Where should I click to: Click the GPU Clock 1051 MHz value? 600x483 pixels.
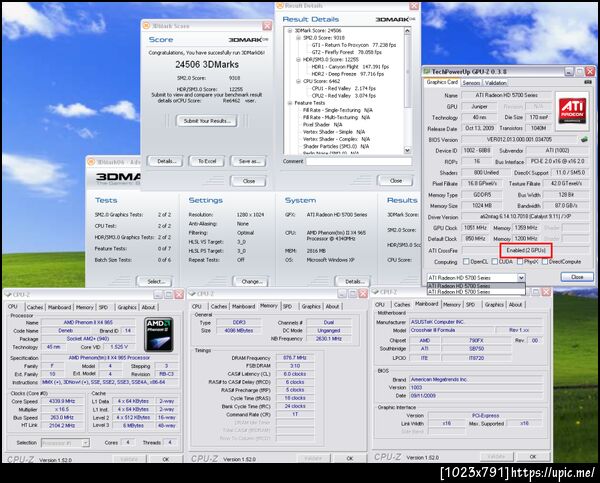tap(475, 228)
